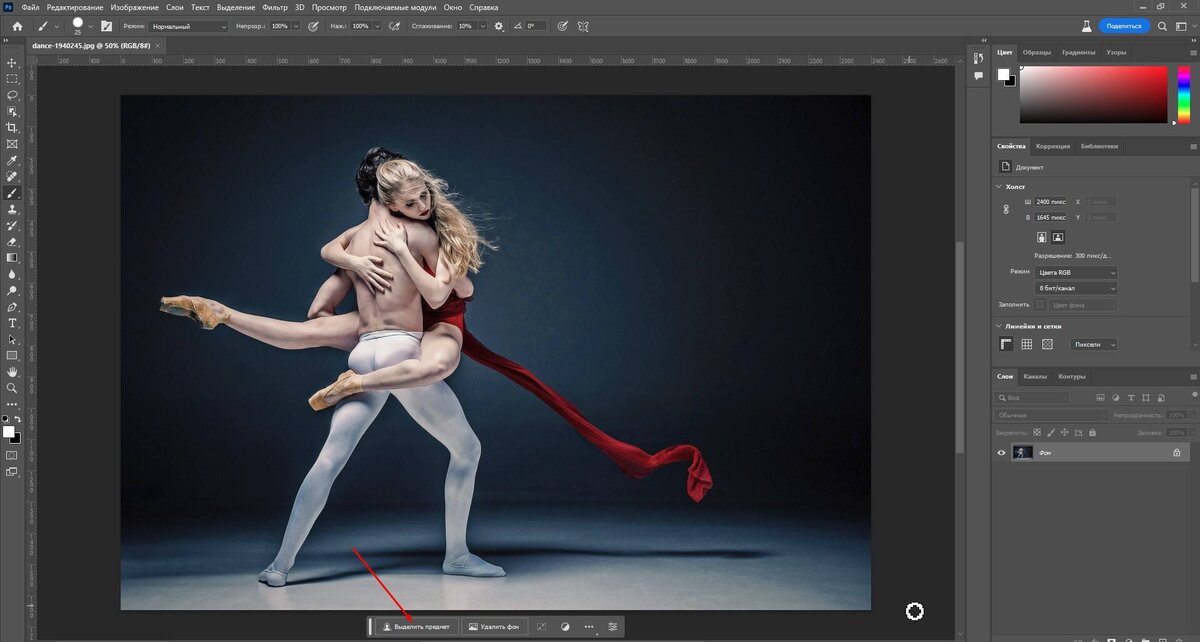Toggle the chain link between width and height
This screenshot has height=642, width=1200.
[1006, 209]
